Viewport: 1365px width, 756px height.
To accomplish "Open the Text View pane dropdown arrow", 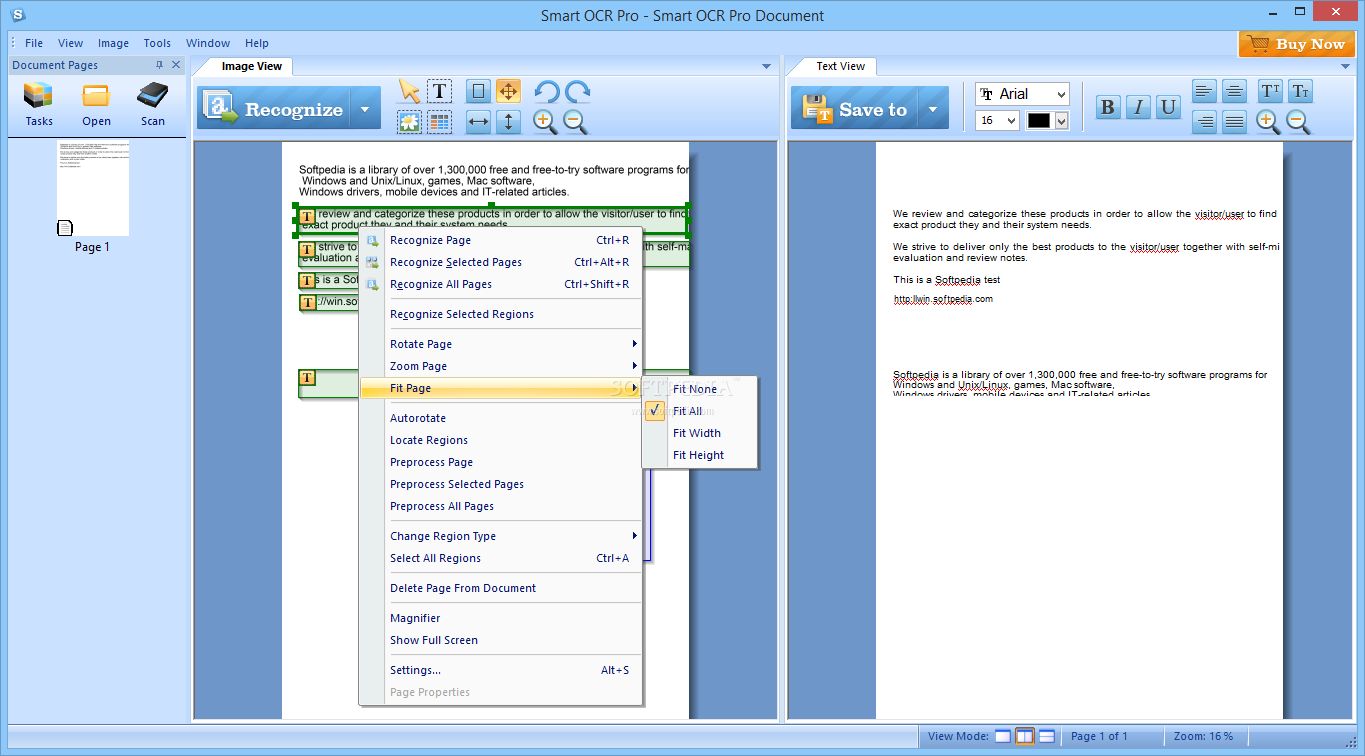I will 1345,66.
